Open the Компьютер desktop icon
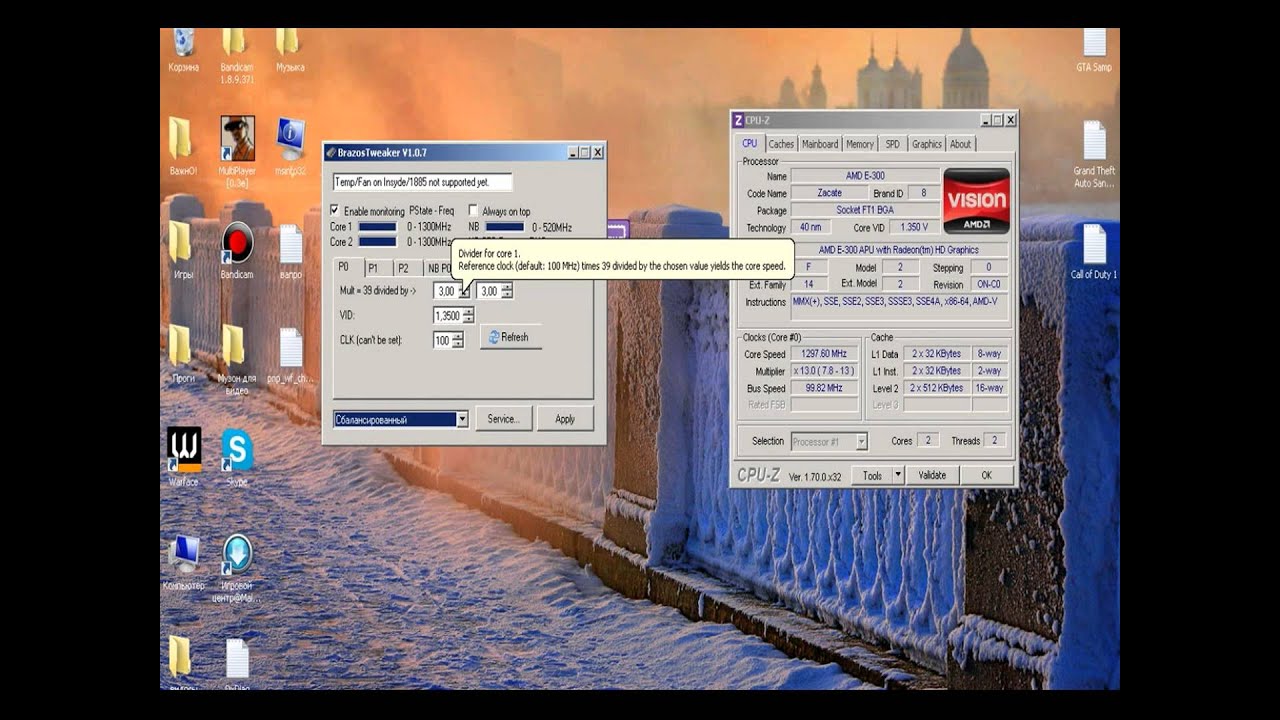This screenshot has height=720, width=1280. click(x=184, y=553)
